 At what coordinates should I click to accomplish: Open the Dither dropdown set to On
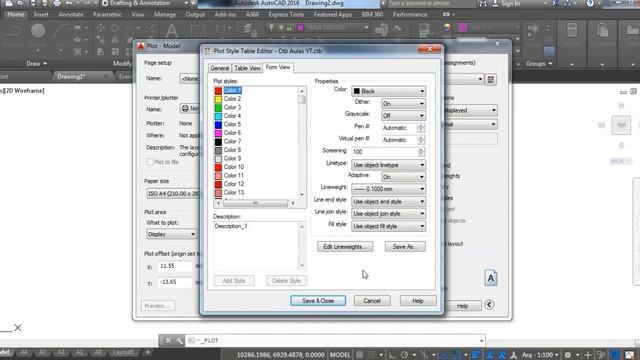(x=403, y=104)
